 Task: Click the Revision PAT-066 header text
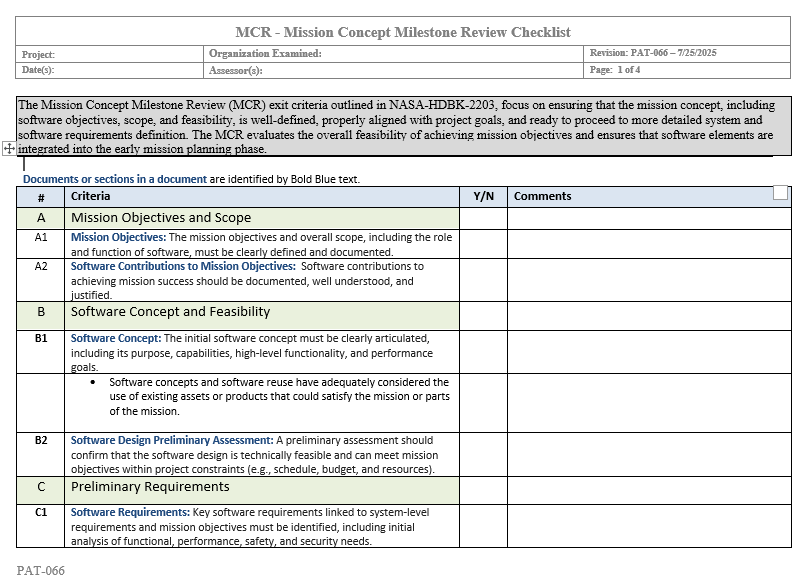pos(653,53)
